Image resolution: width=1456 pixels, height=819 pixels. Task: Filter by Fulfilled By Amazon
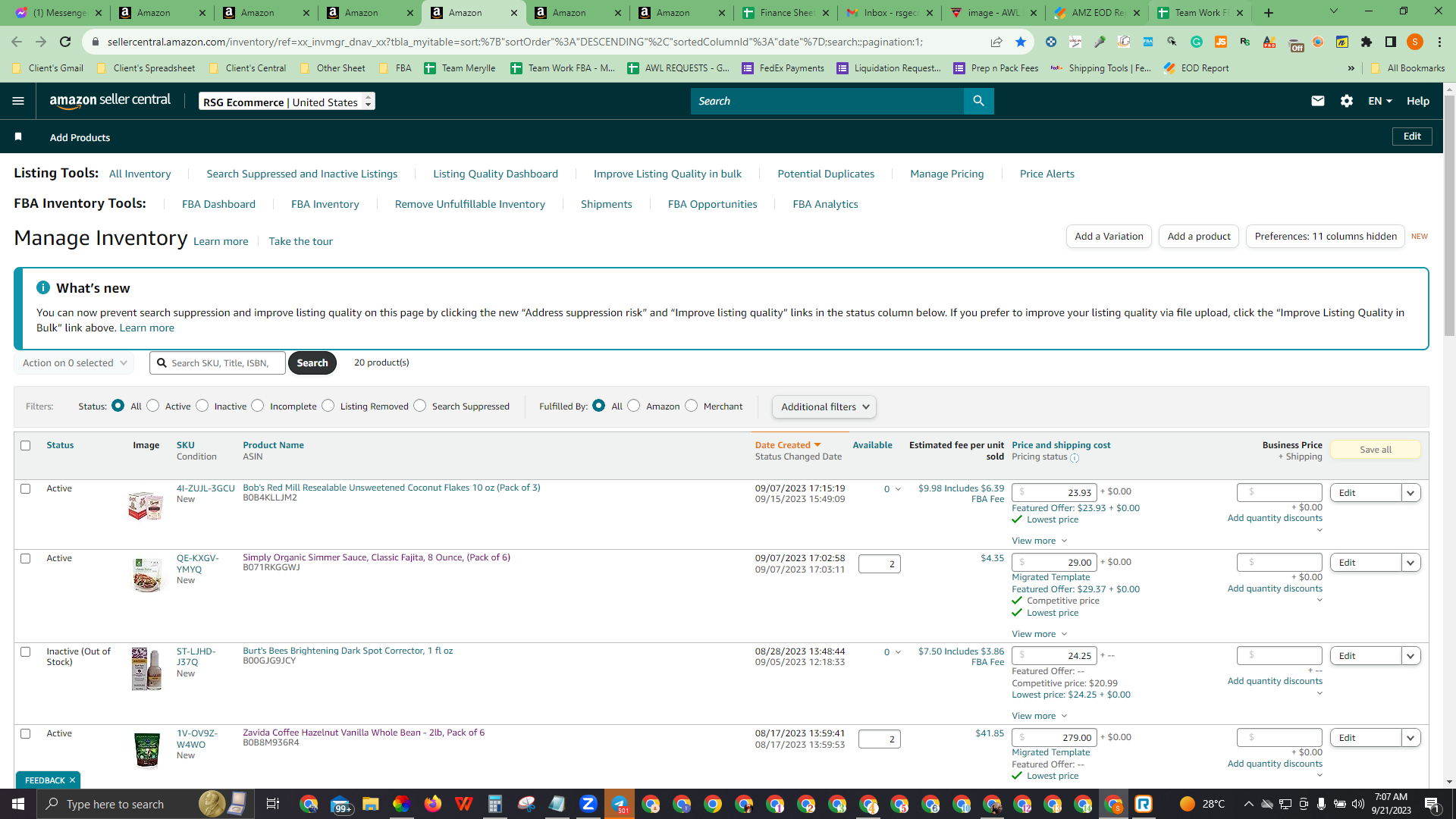coord(634,406)
